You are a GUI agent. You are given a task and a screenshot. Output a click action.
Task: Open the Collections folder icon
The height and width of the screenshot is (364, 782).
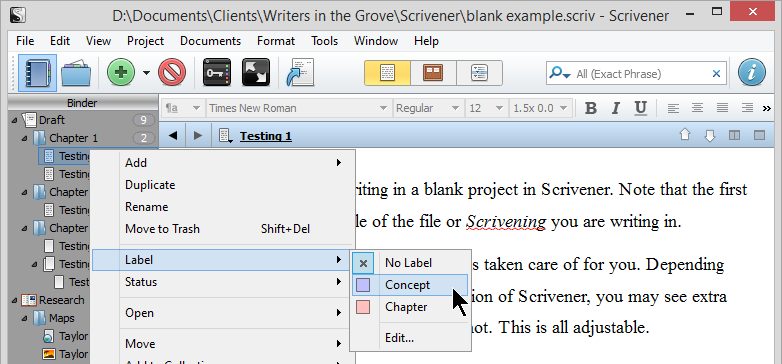[x=76, y=73]
